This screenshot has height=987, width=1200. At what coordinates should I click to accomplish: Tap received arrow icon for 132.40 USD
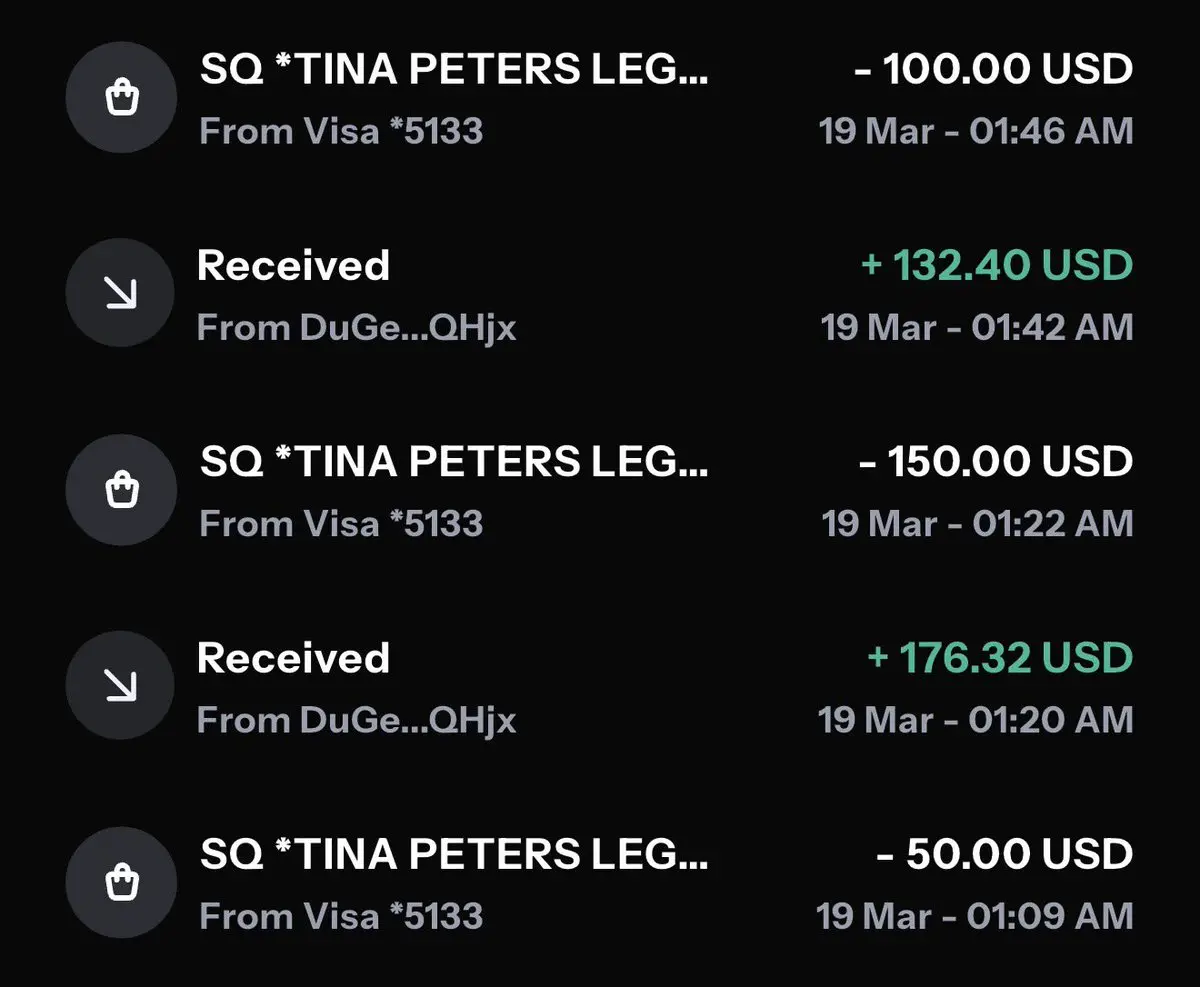[121, 293]
